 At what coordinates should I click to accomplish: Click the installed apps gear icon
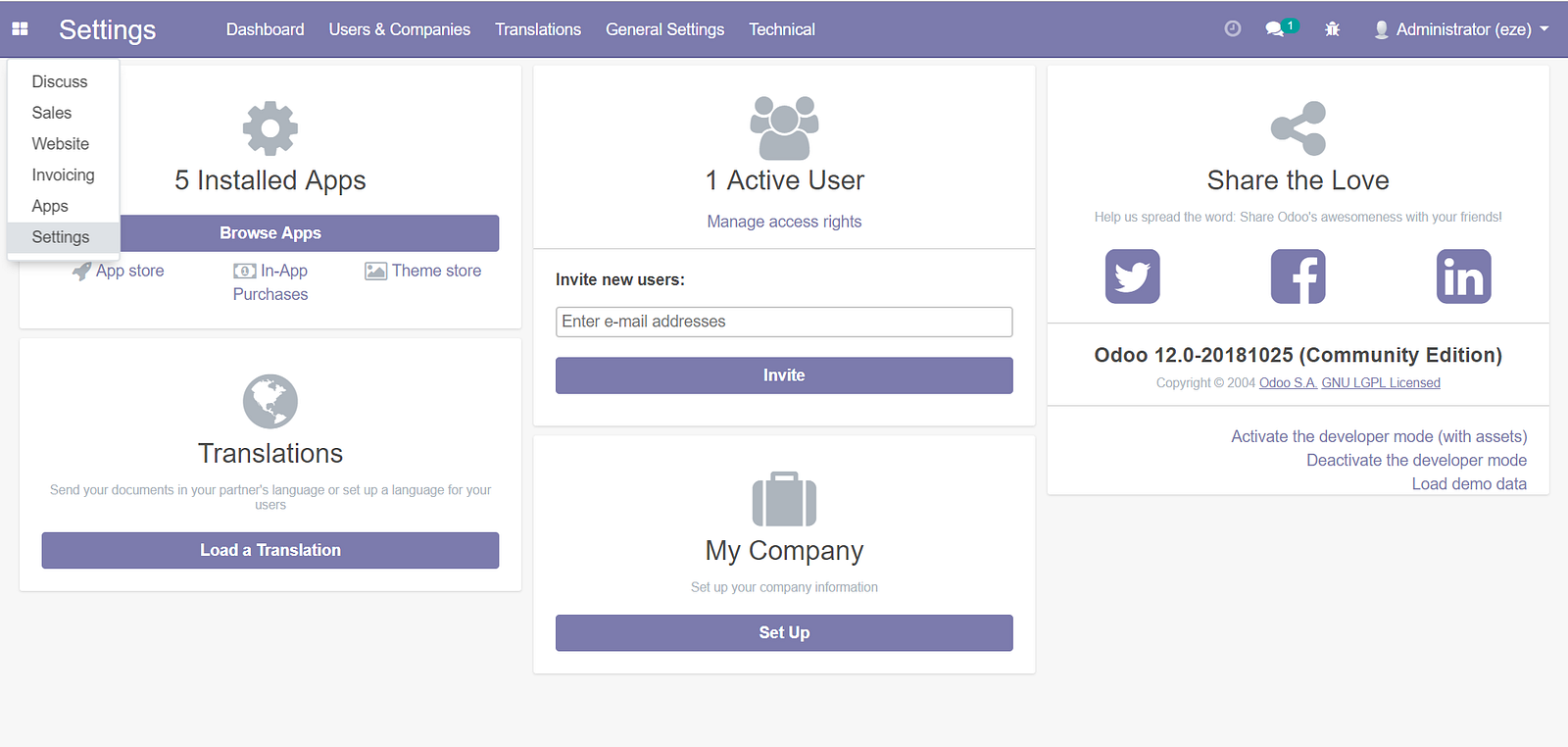(x=270, y=128)
